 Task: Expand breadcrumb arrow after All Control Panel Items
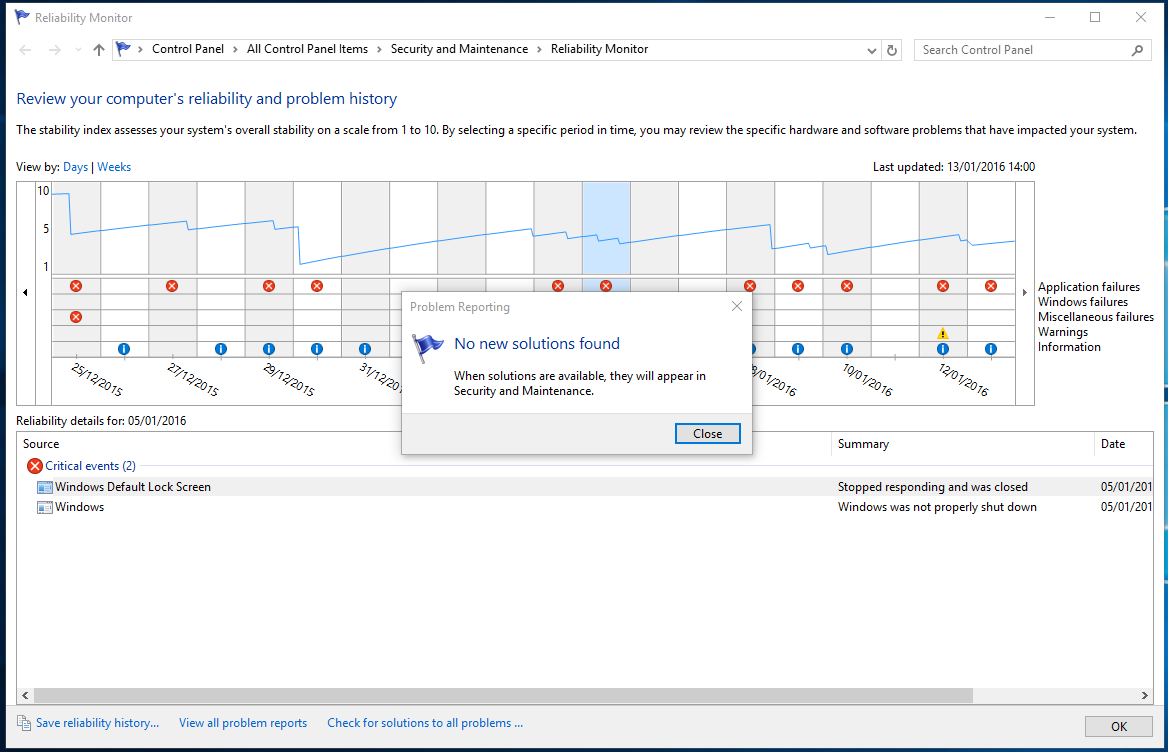(x=379, y=49)
